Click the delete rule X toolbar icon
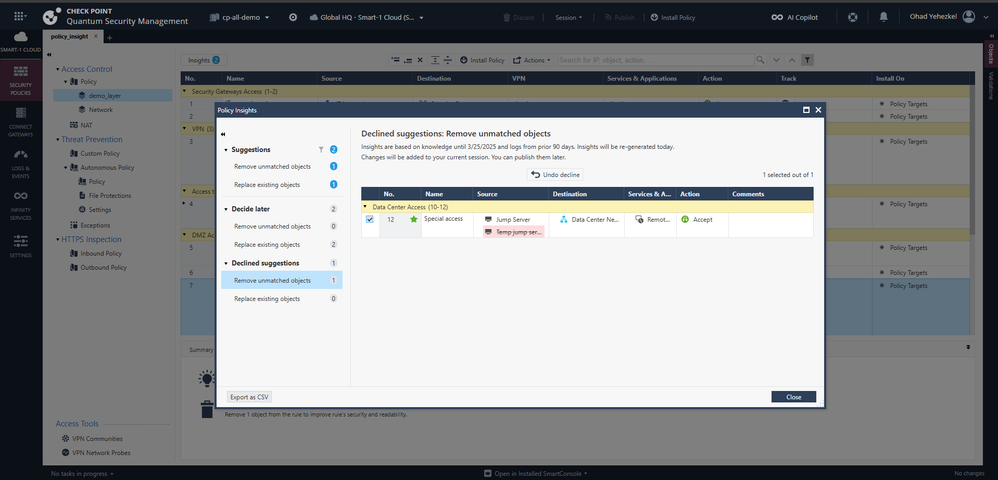Viewport: 998px width, 480px height. pos(420,60)
